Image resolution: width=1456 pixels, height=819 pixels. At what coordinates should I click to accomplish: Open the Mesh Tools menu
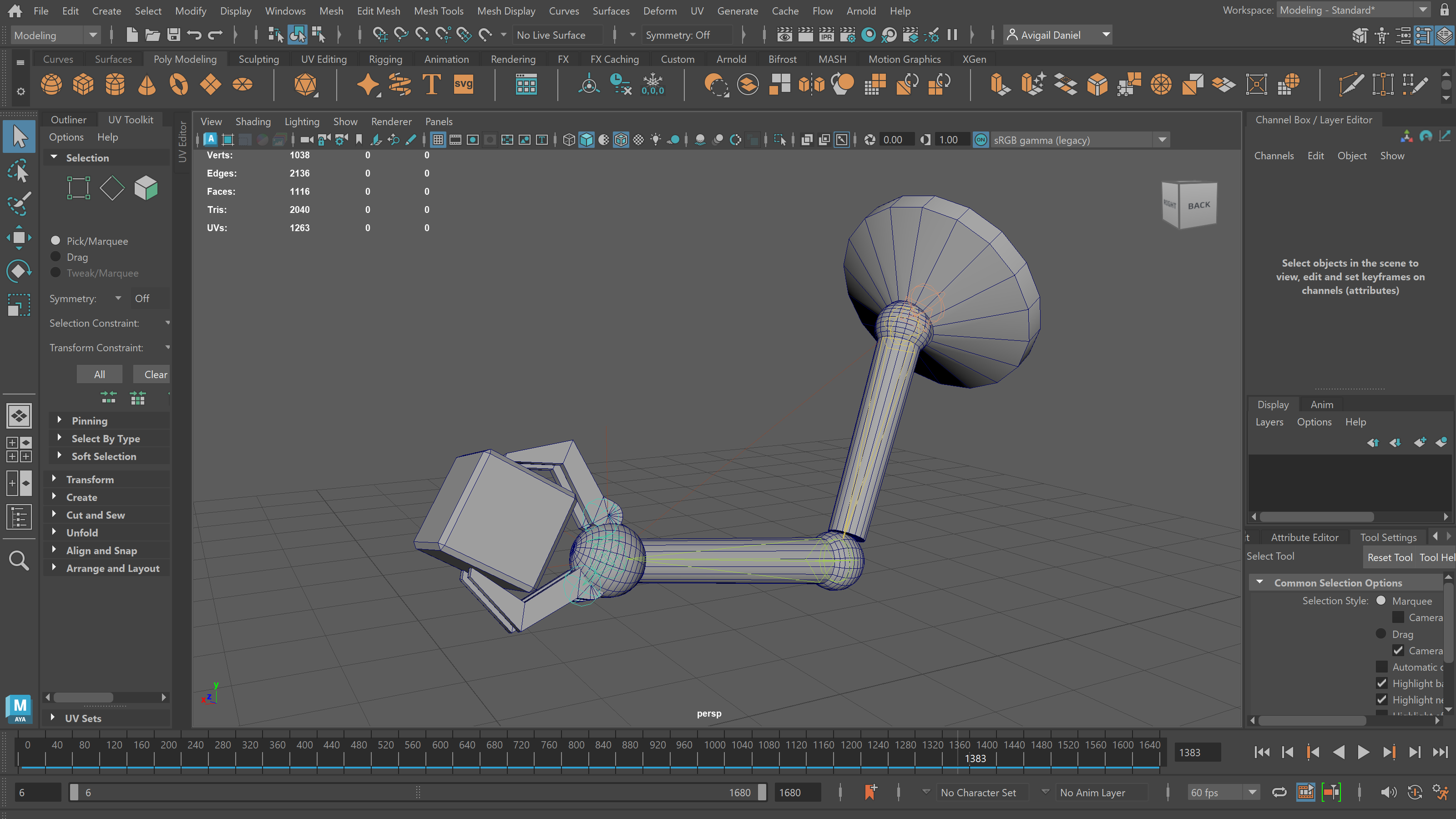438,11
